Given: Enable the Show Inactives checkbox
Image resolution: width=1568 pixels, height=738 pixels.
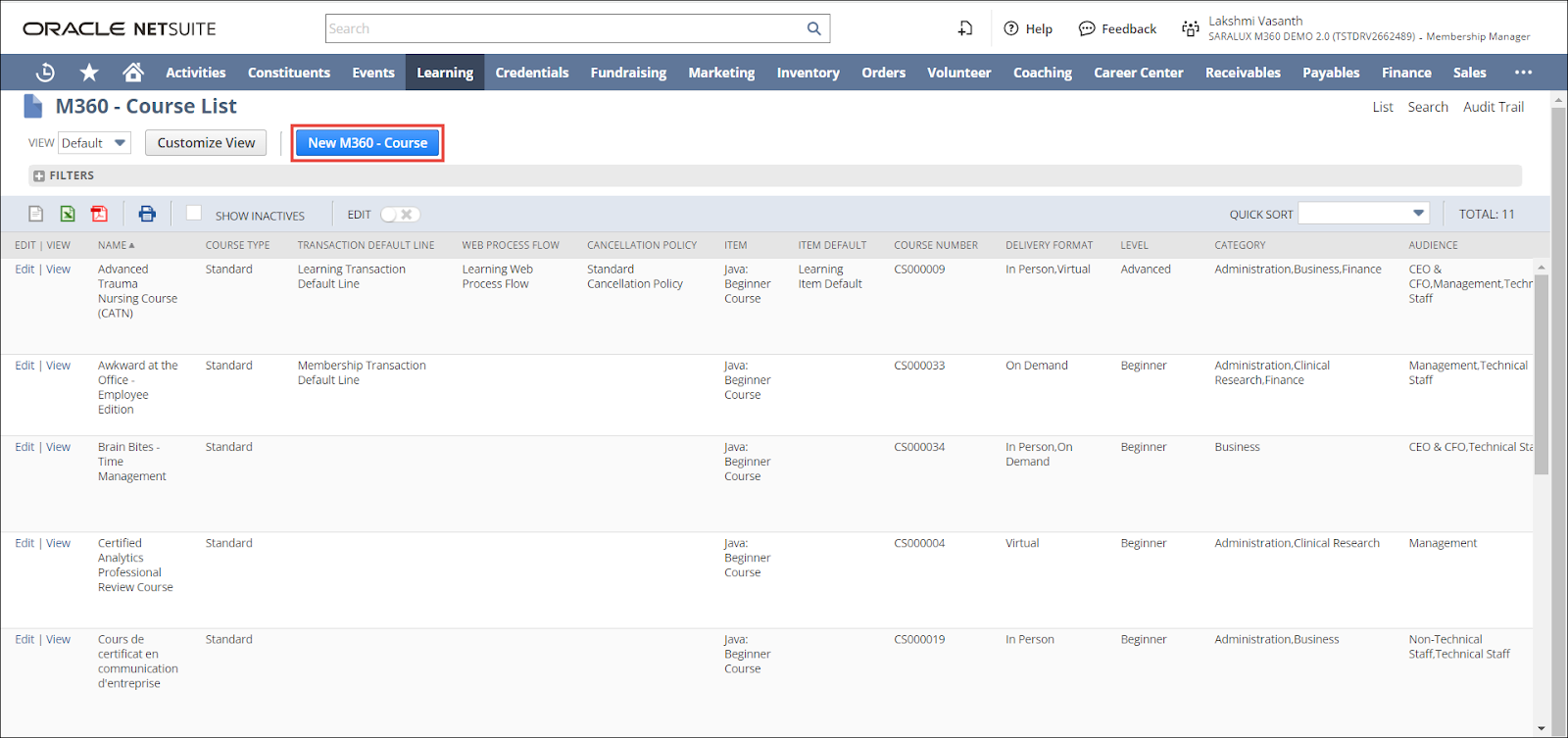Looking at the screenshot, I should tap(194, 214).
